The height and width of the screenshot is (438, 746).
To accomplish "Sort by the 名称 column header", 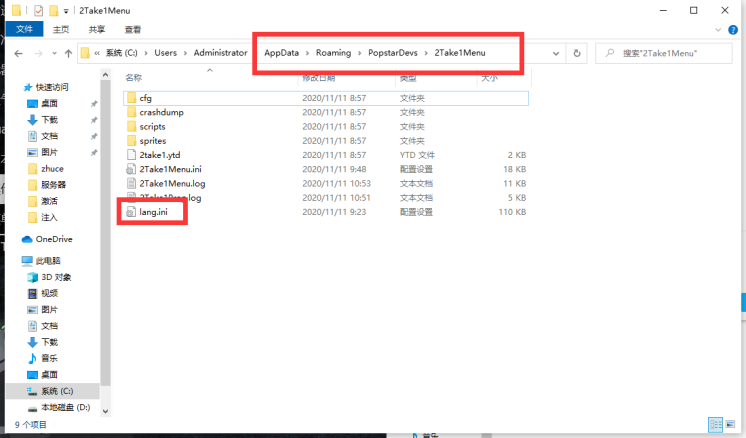I will 134,78.
